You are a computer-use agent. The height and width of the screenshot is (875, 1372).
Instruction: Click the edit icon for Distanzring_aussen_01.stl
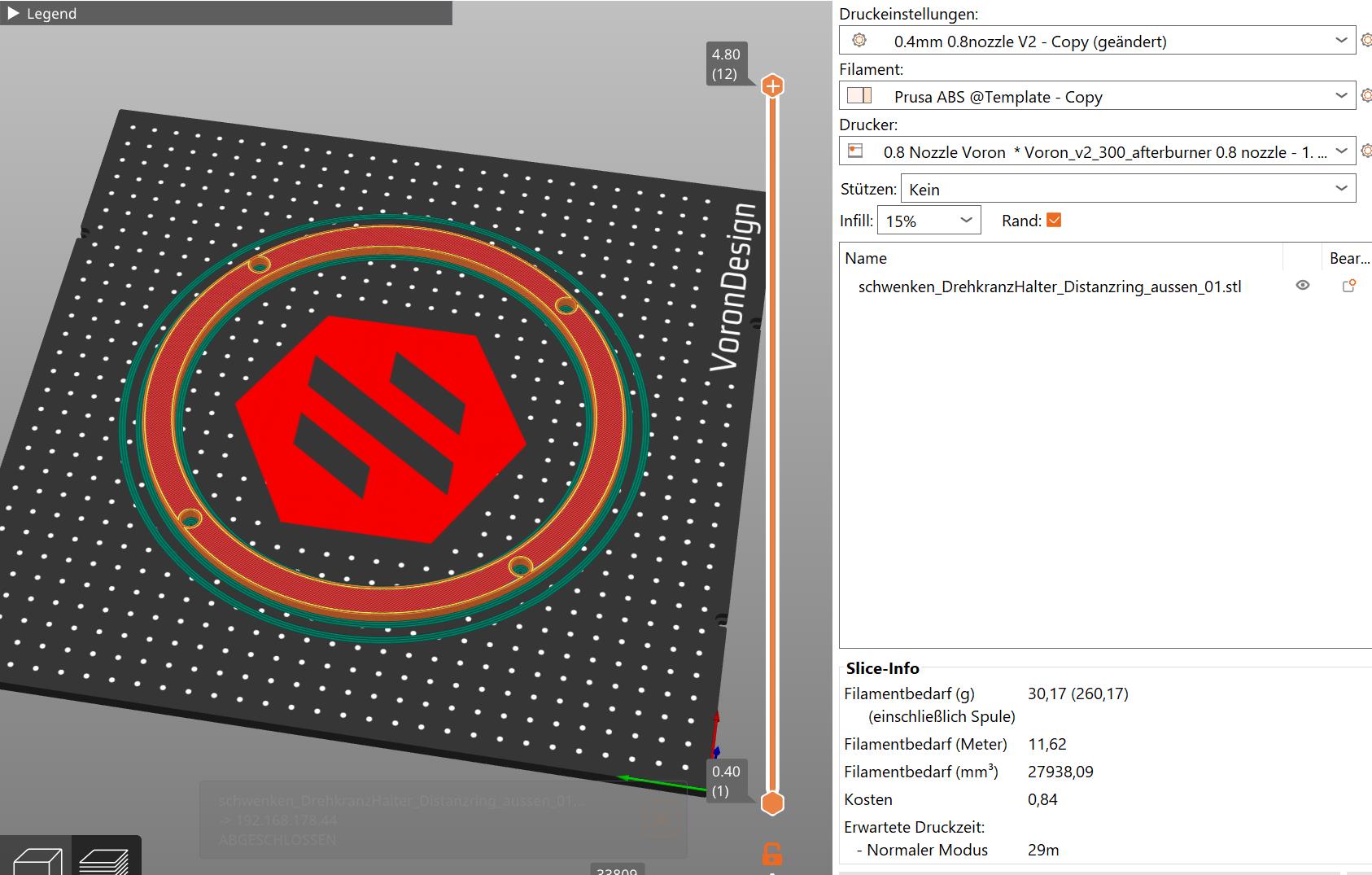pyautogui.click(x=1348, y=285)
